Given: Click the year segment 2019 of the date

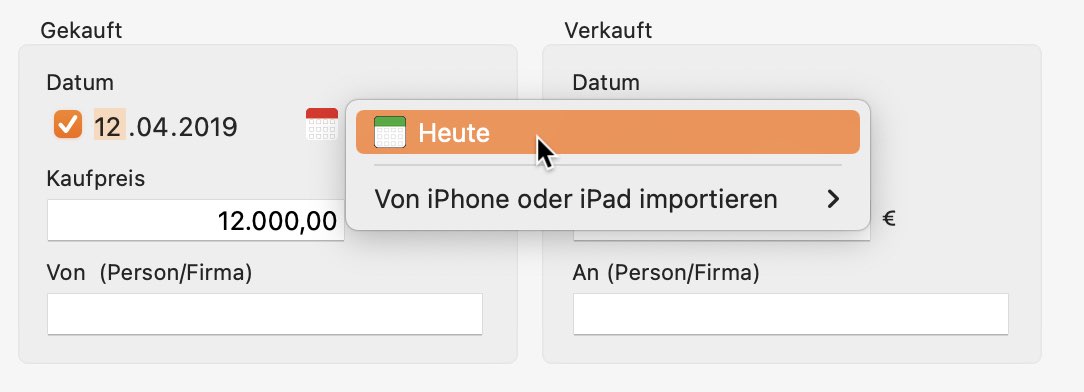Looking at the screenshot, I should pyautogui.click(x=206, y=127).
